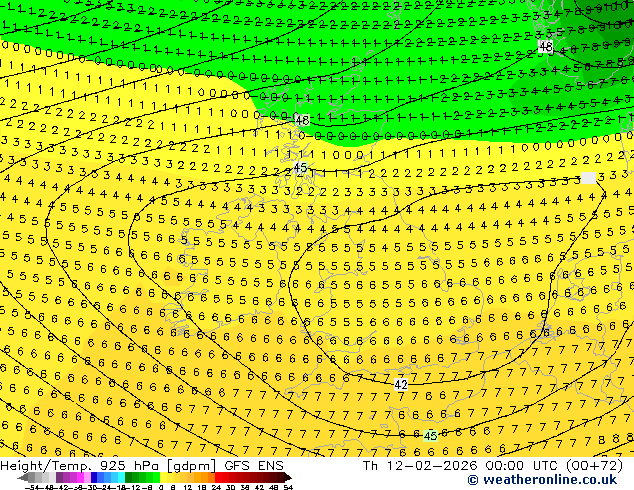Click the "00:00 UTC" time text
This screenshot has height=490, width=634.
tap(520, 466)
